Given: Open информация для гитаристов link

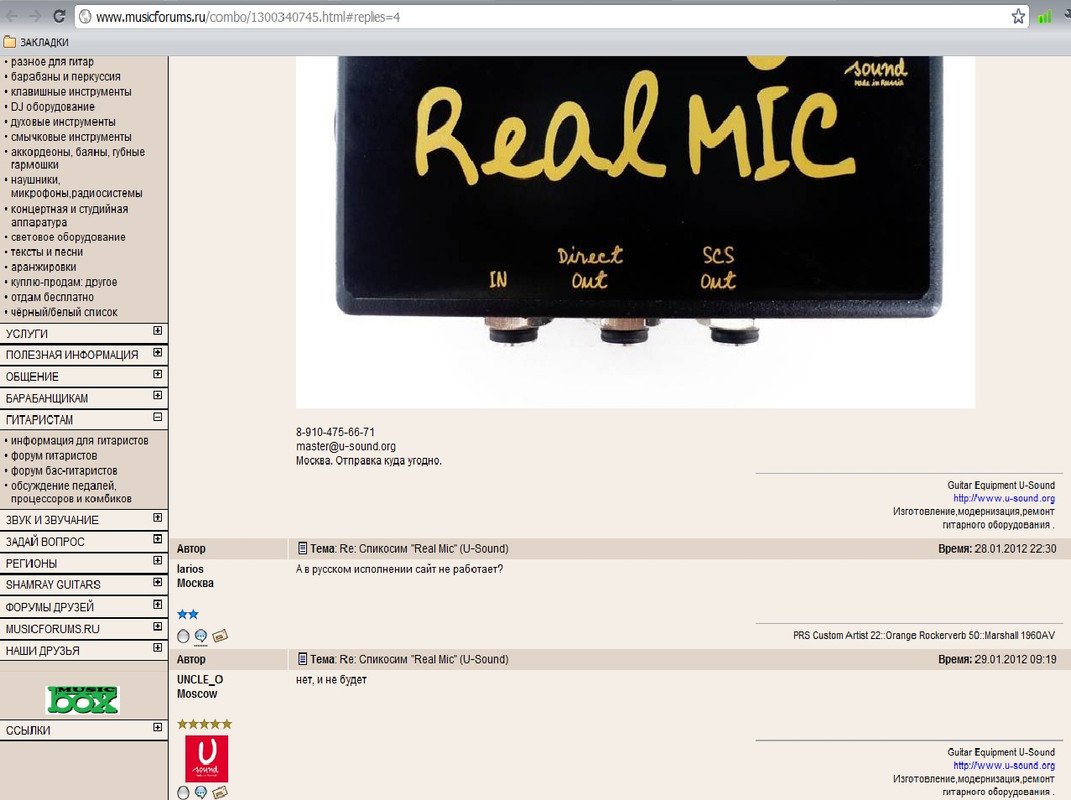Looking at the screenshot, I should [x=79, y=441].
